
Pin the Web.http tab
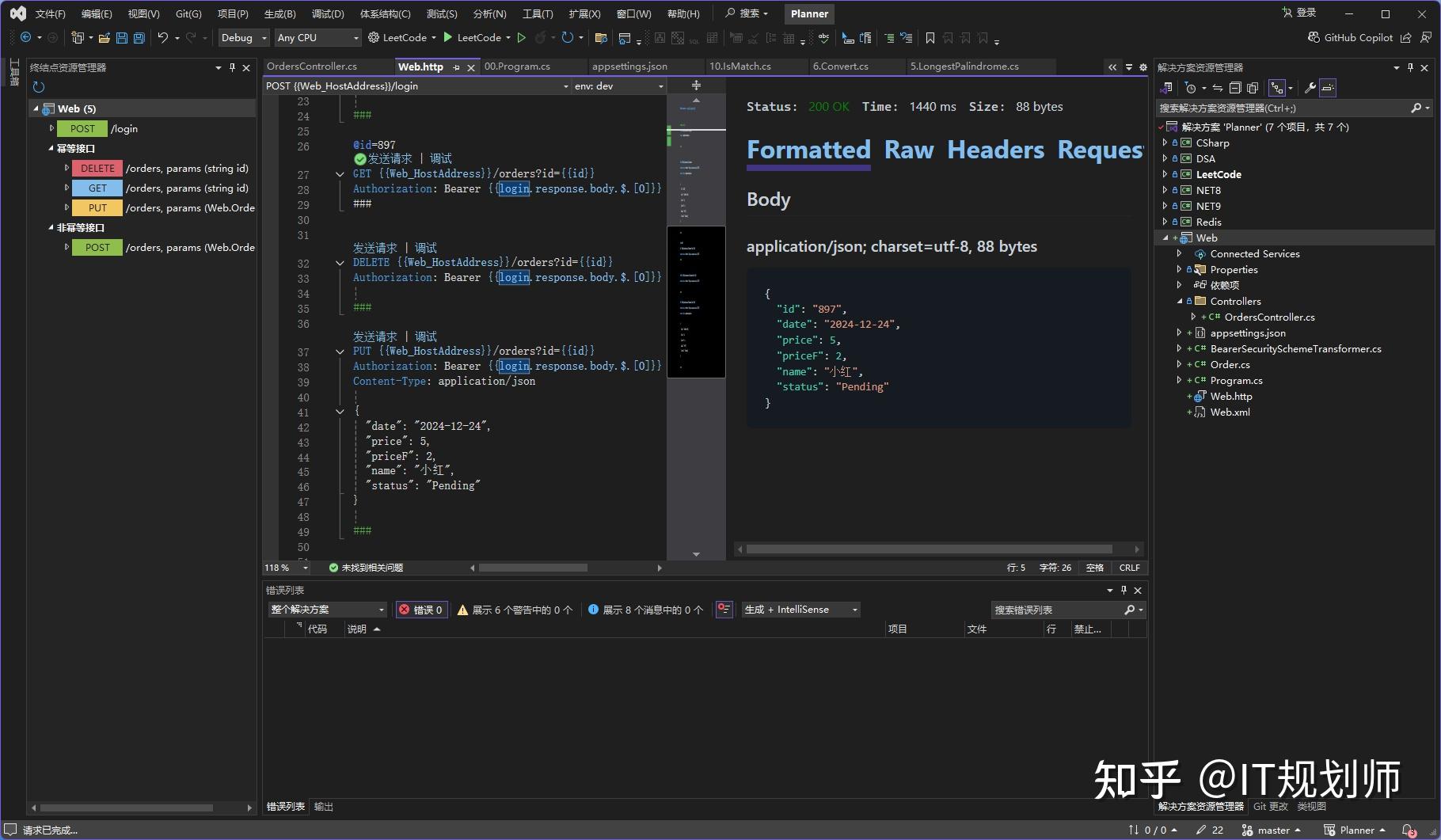click(456, 67)
